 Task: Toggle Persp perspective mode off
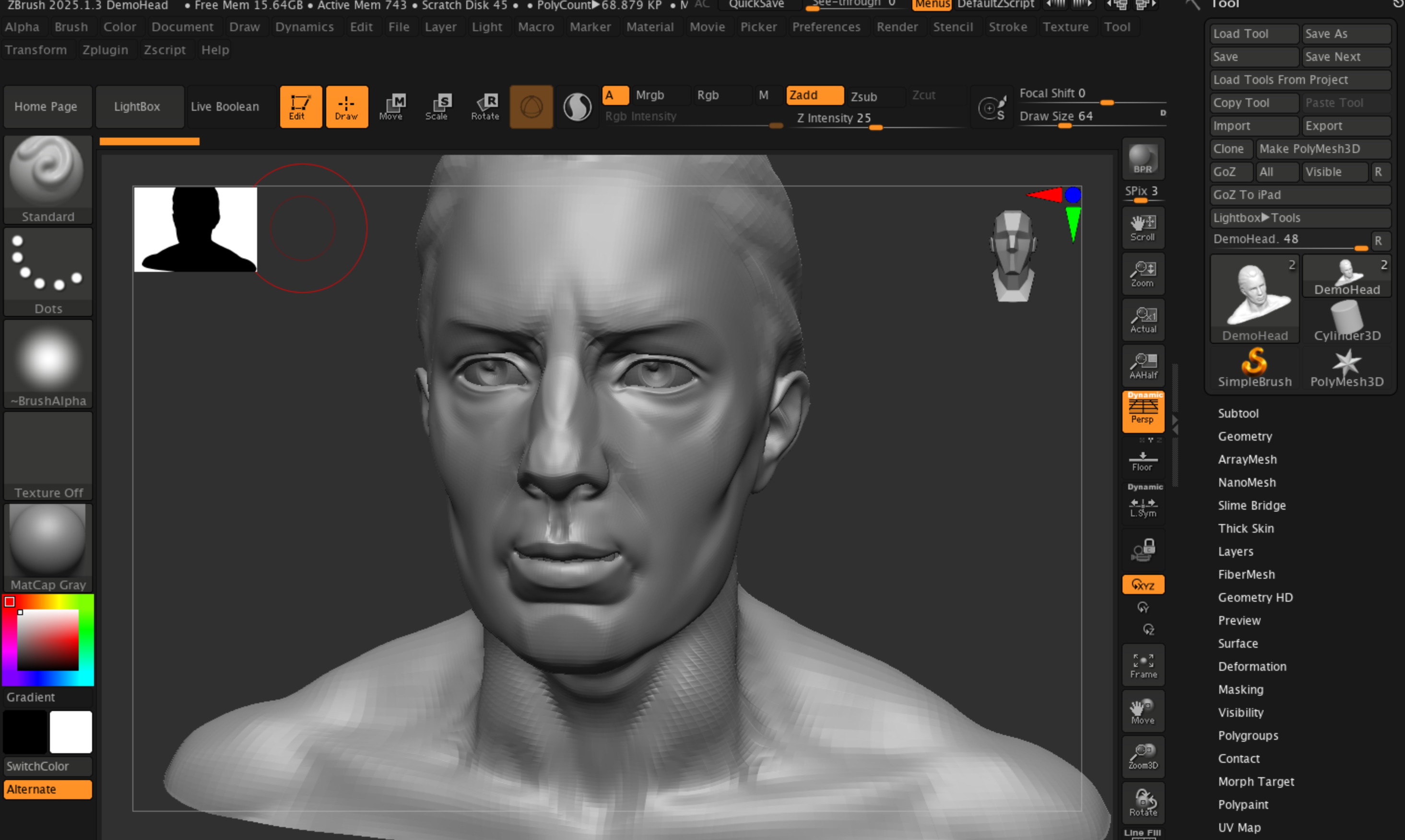[1143, 411]
